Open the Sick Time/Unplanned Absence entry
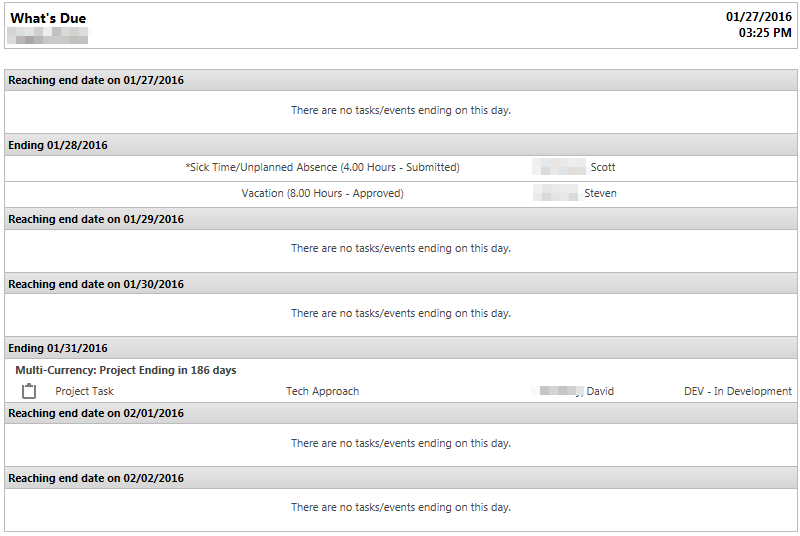 pos(322,167)
